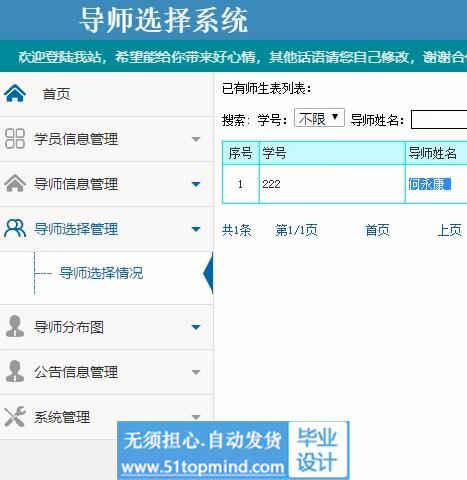The height and width of the screenshot is (480, 467).
Task: Expand the 导师分布图 arrow
Action: coord(196,327)
